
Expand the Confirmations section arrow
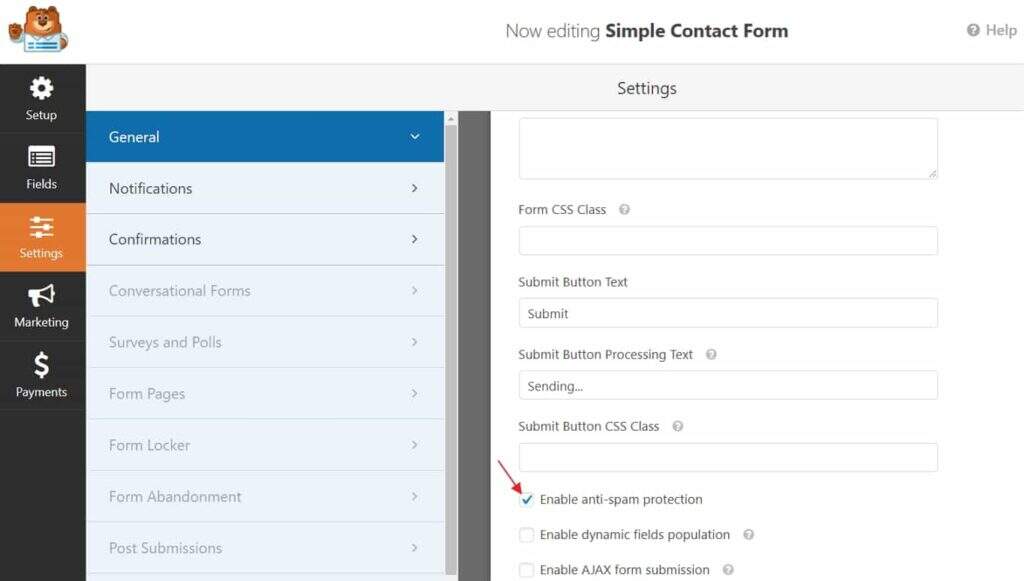coord(415,239)
